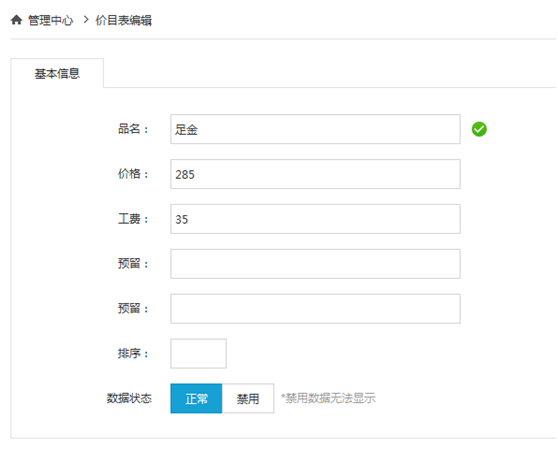
Task: Click the 数据状态 label
Action: [129, 398]
